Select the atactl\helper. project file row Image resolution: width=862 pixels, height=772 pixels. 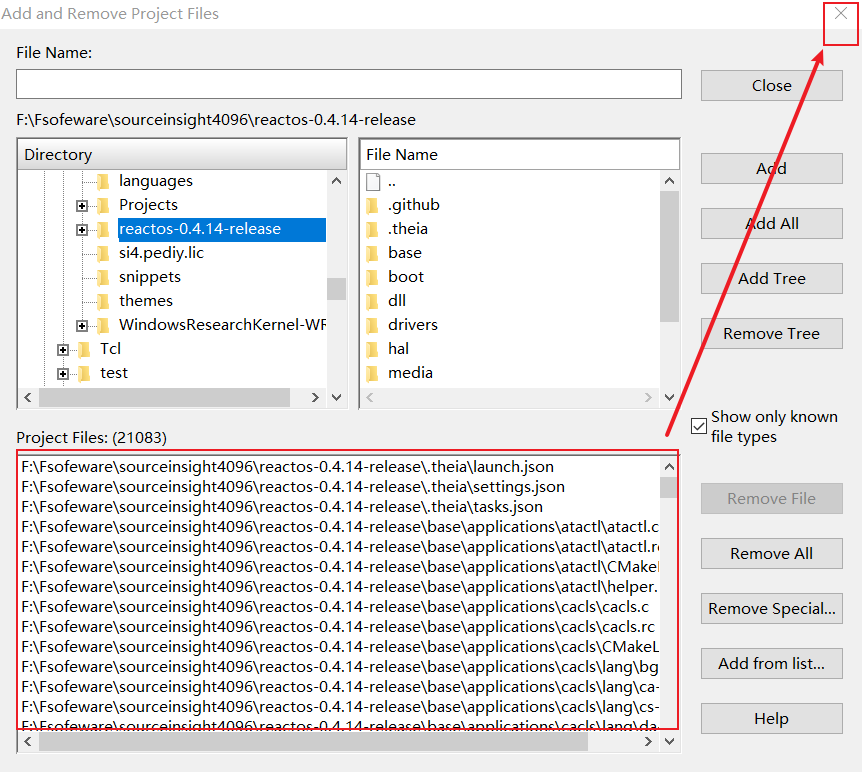point(340,587)
